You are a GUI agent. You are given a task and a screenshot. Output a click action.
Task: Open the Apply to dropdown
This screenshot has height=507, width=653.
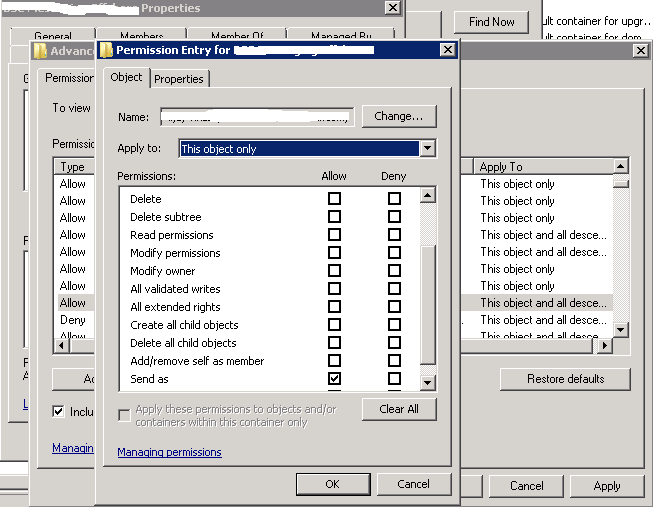tap(428, 148)
